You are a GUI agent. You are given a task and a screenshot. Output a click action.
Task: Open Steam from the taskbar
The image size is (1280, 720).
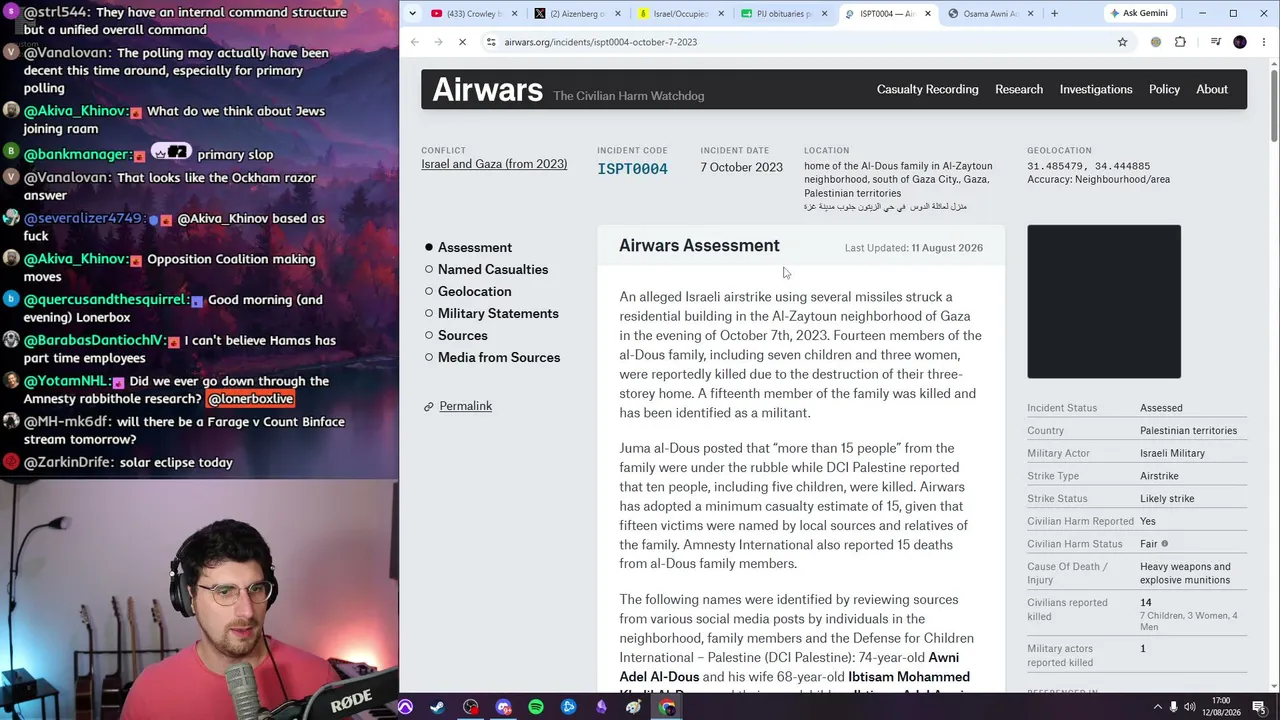[x=437, y=707]
